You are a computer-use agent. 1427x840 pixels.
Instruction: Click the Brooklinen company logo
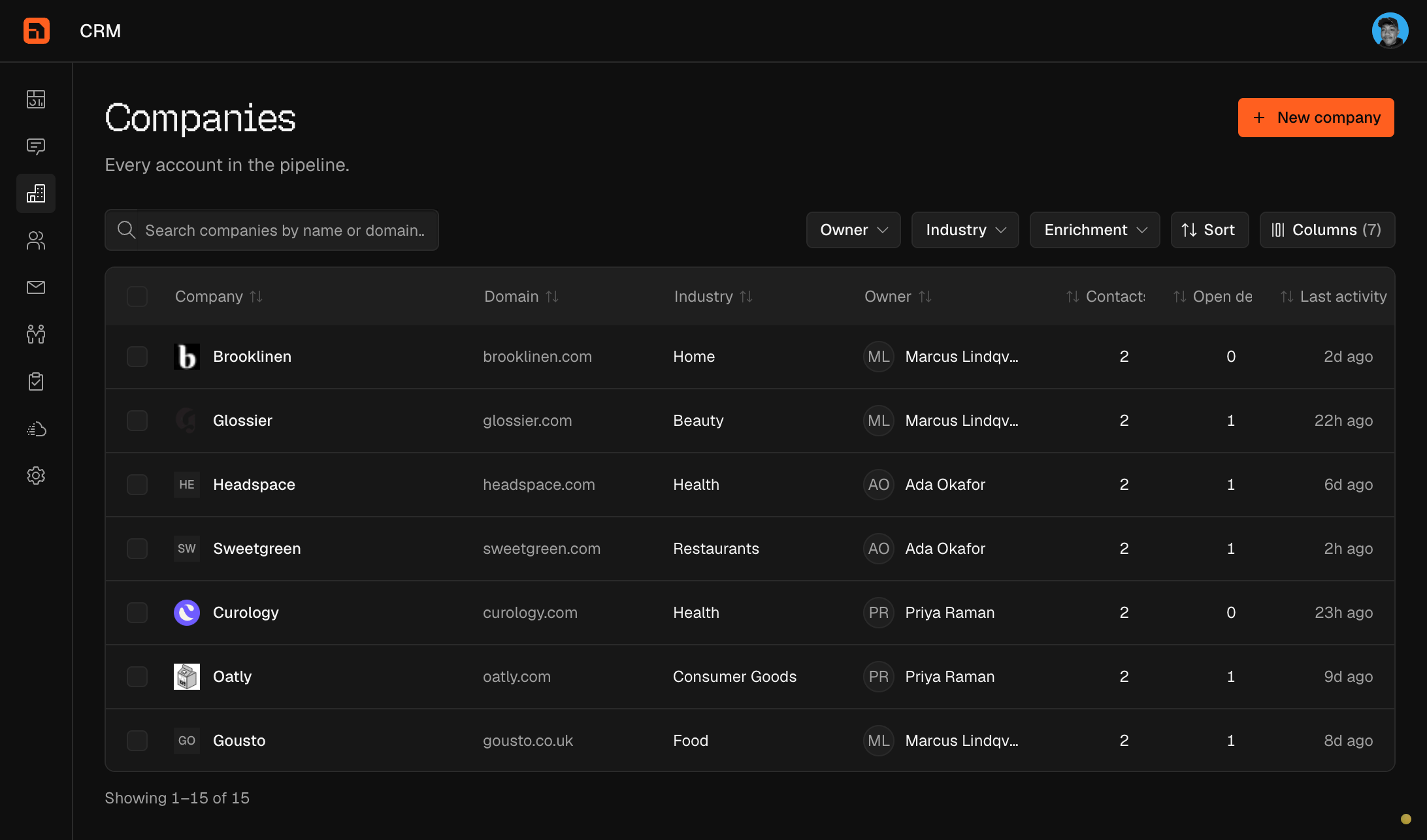tap(187, 357)
